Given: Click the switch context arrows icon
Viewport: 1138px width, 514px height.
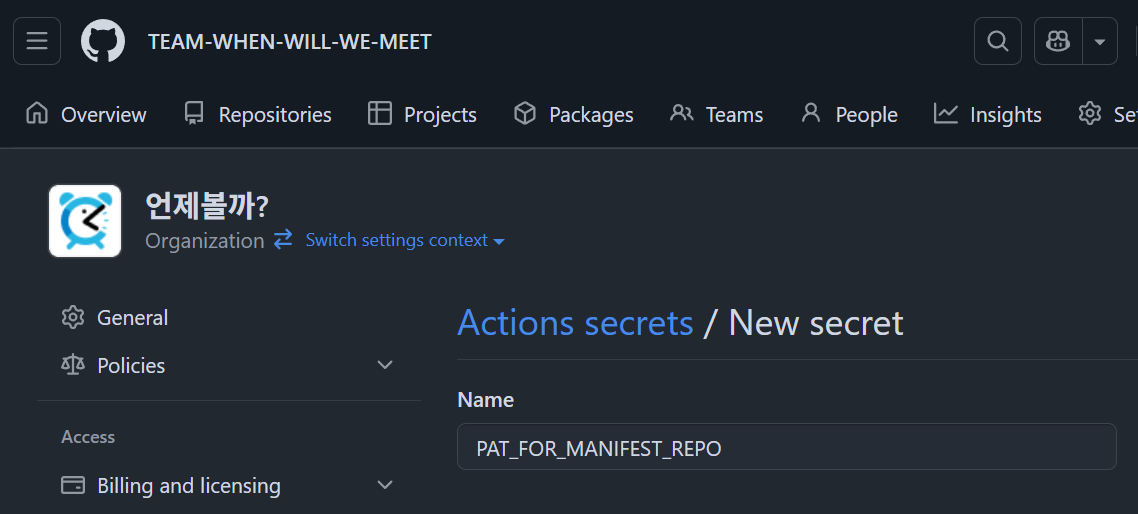Looking at the screenshot, I should coord(283,240).
